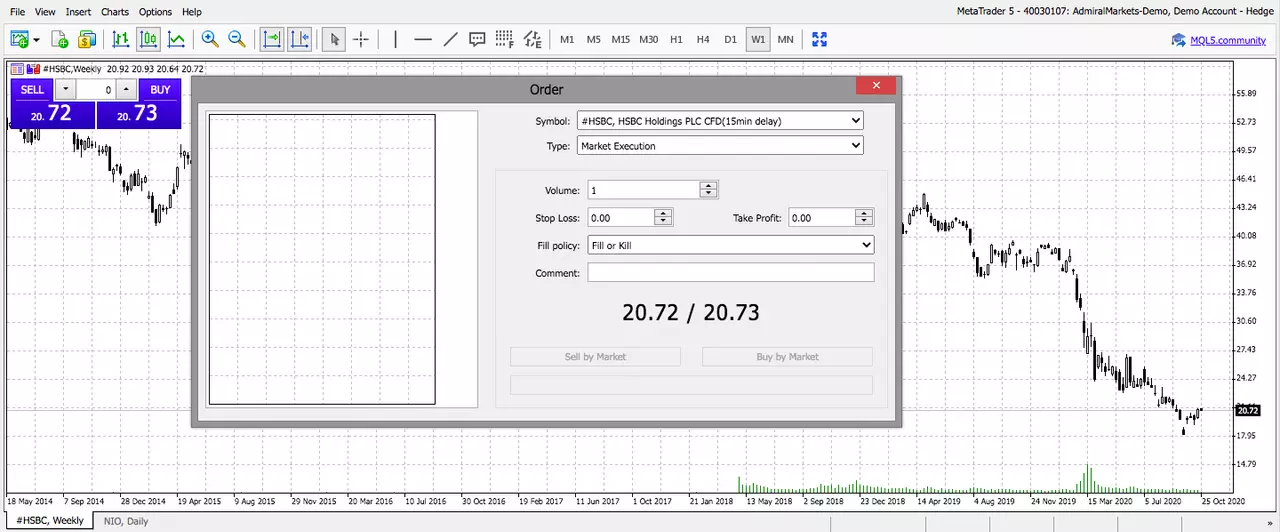
Task: Select the crosshair tool
Action: [361, 39]
